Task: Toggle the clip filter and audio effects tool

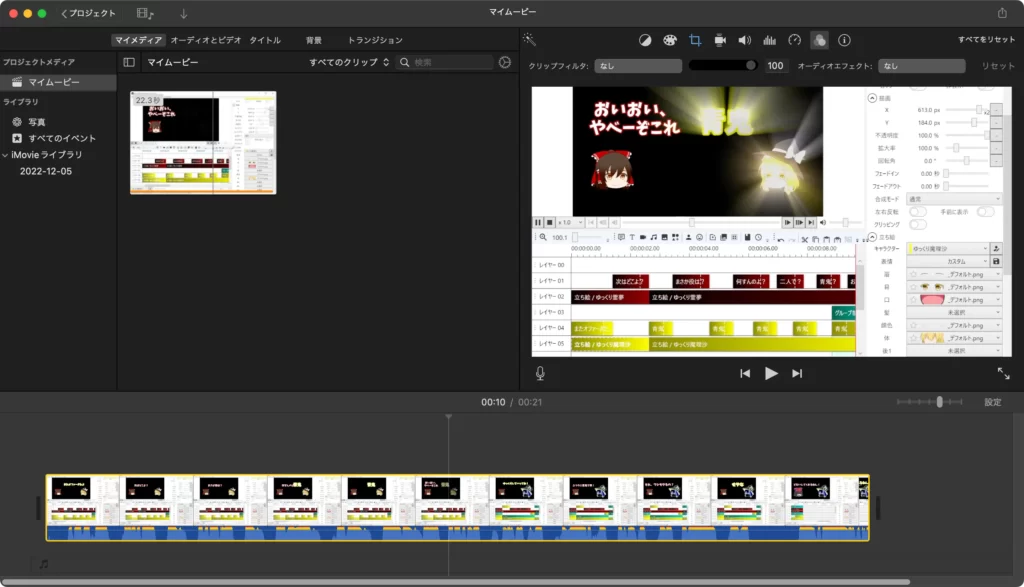Action: 819,40
